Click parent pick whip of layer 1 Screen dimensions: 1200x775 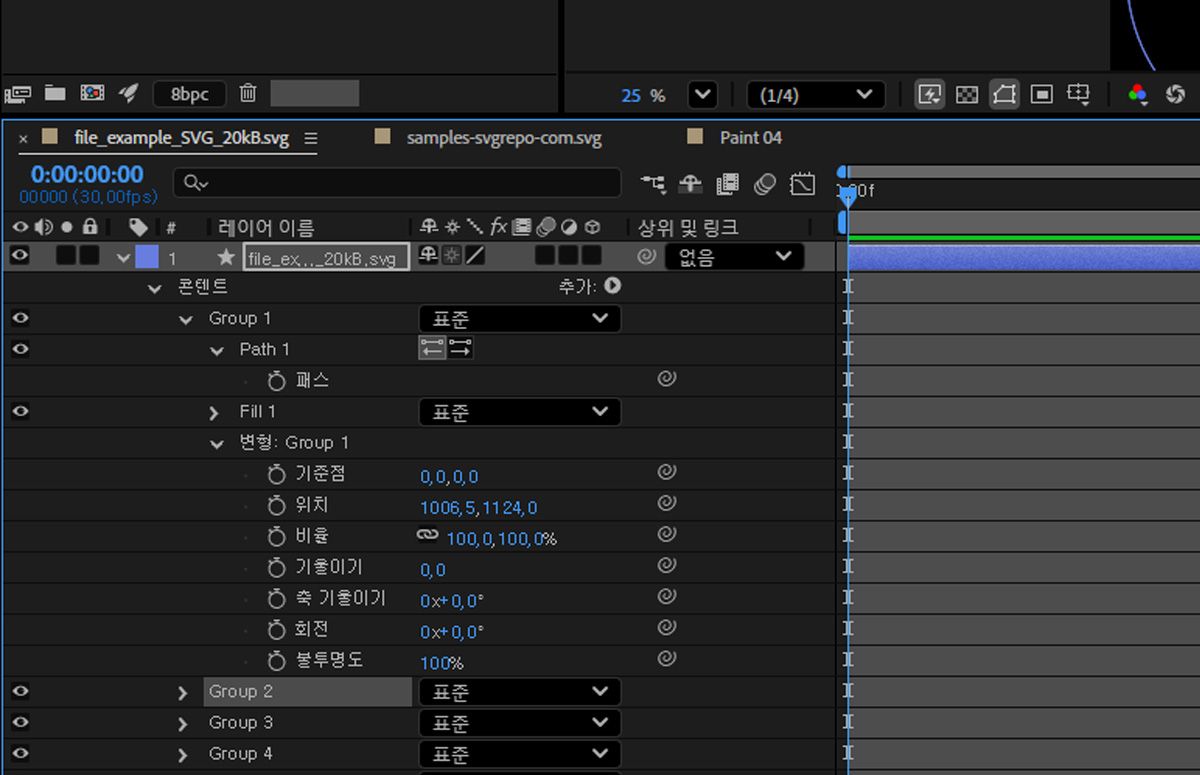[x=647, y=256]
